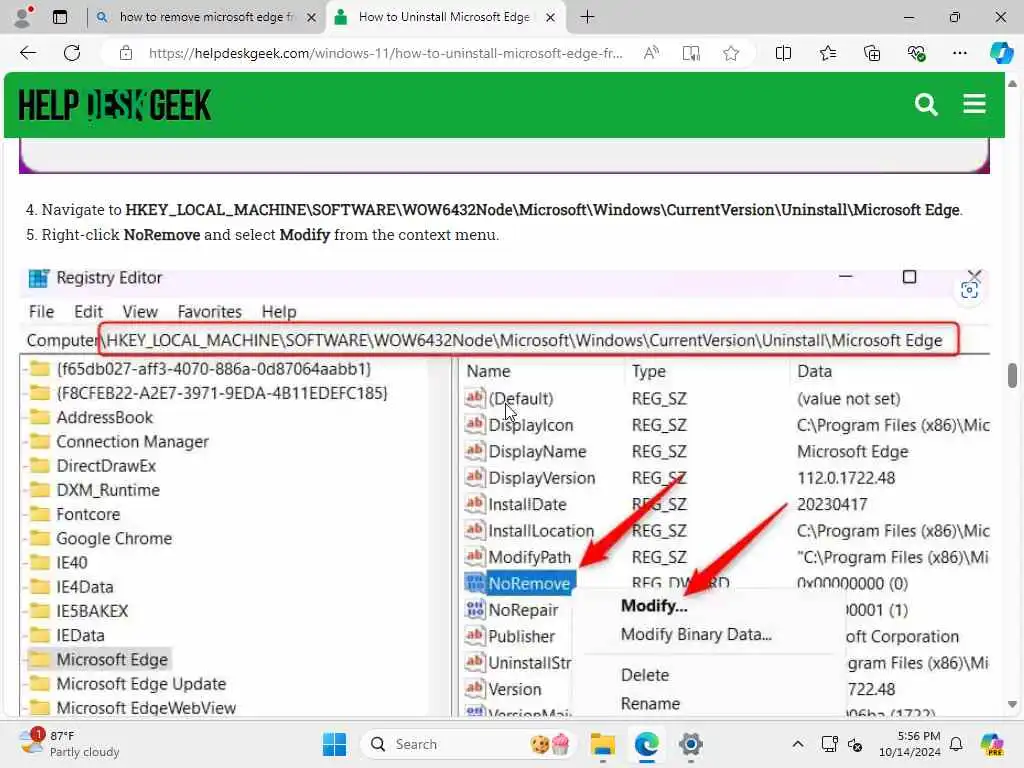
Task: Go back to the previous page
Action: click(28, 53)
